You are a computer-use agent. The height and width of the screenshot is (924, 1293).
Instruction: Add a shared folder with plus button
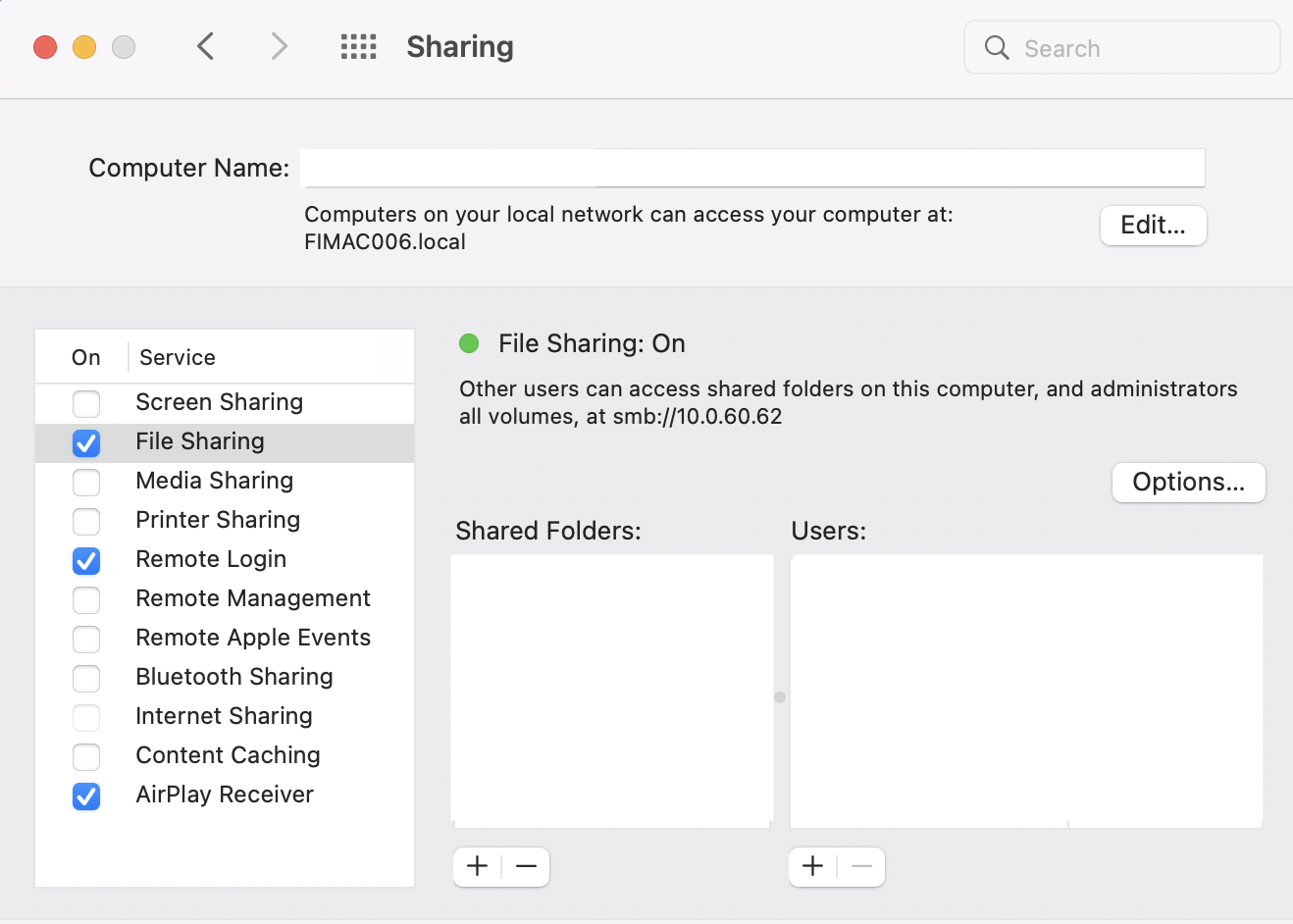478,866
